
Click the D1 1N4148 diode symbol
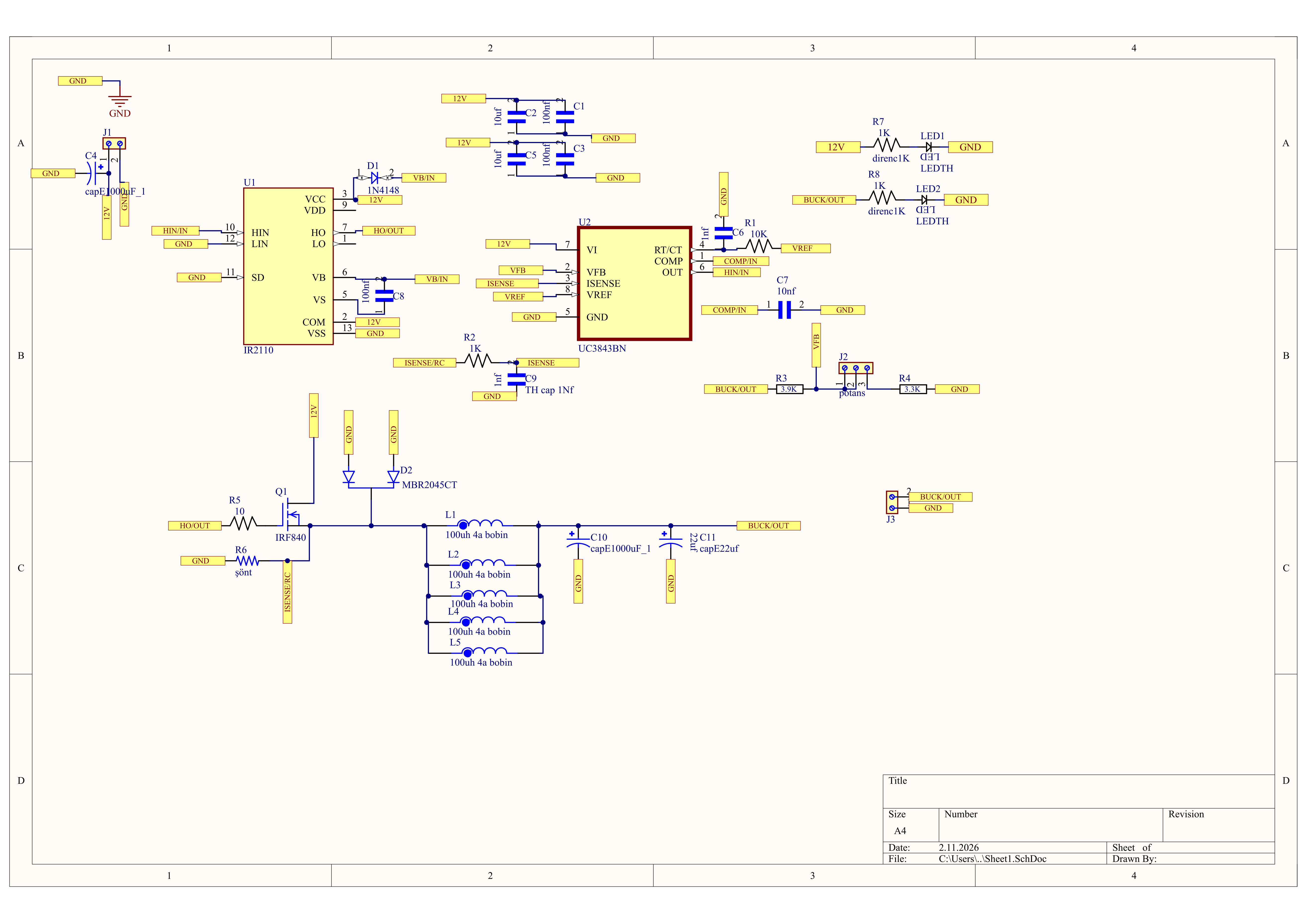(x=374, y=178)
